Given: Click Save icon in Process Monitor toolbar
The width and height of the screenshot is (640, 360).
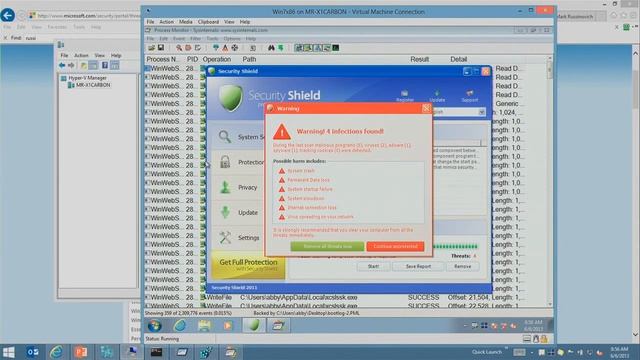Looking at the screenshot, I should tap(161, 48).
